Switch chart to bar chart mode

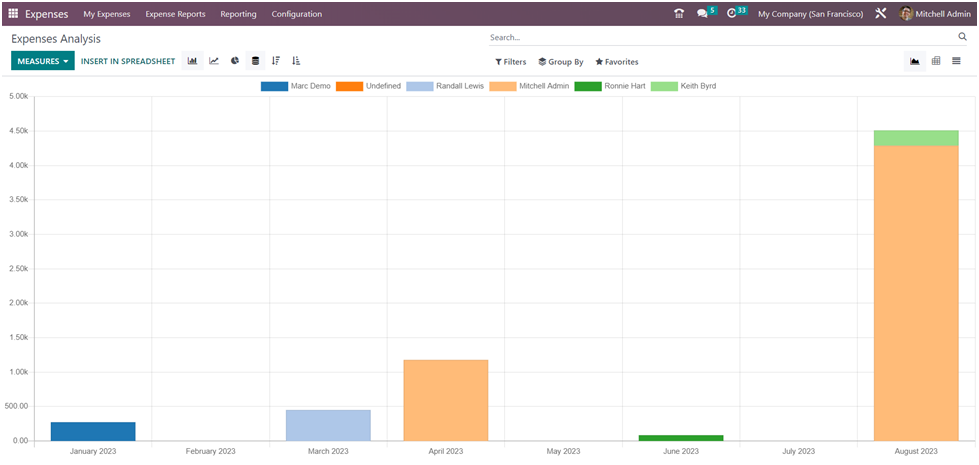pos(192,61)
